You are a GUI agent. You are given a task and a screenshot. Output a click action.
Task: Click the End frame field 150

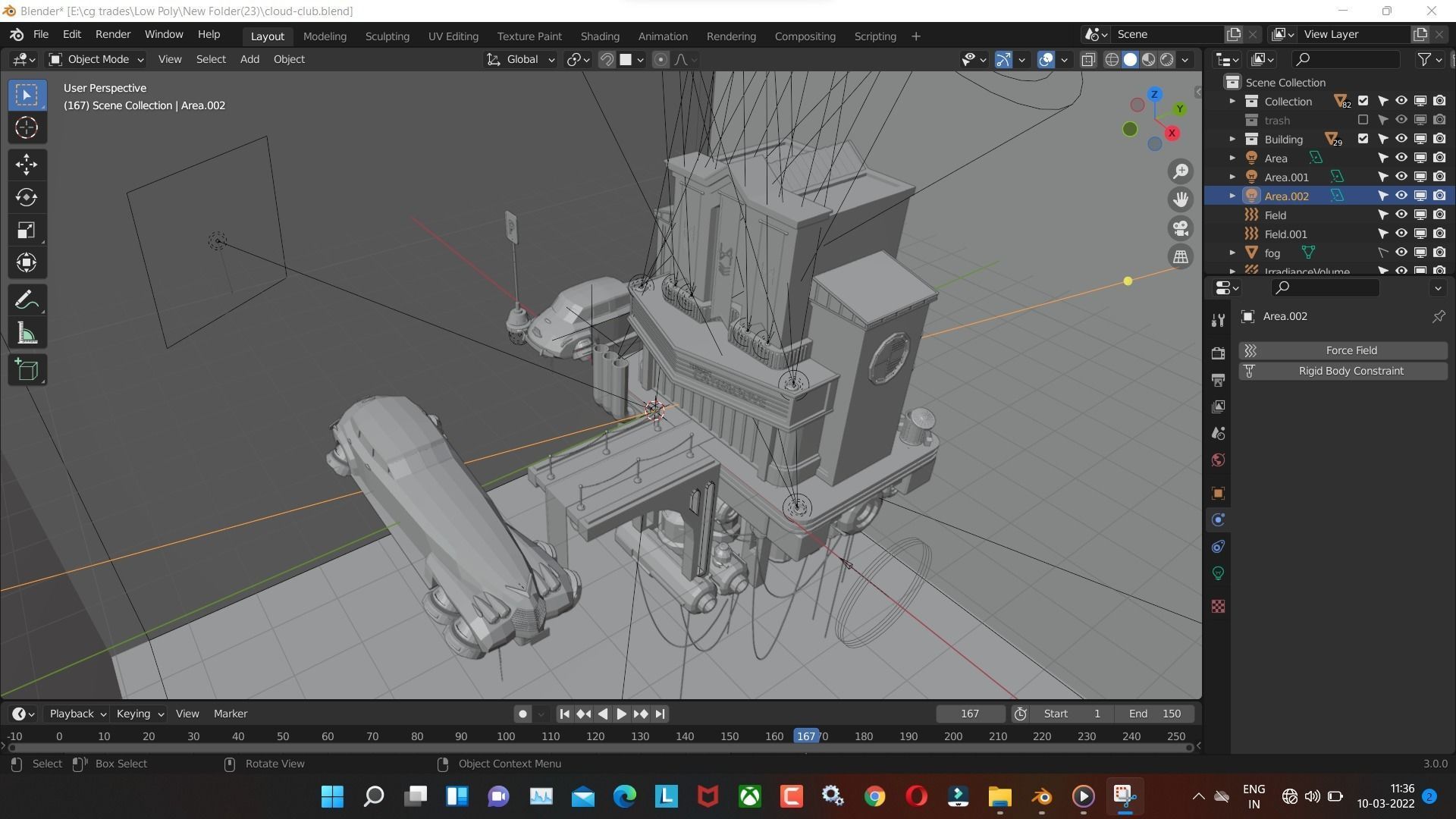[1155, 714]
